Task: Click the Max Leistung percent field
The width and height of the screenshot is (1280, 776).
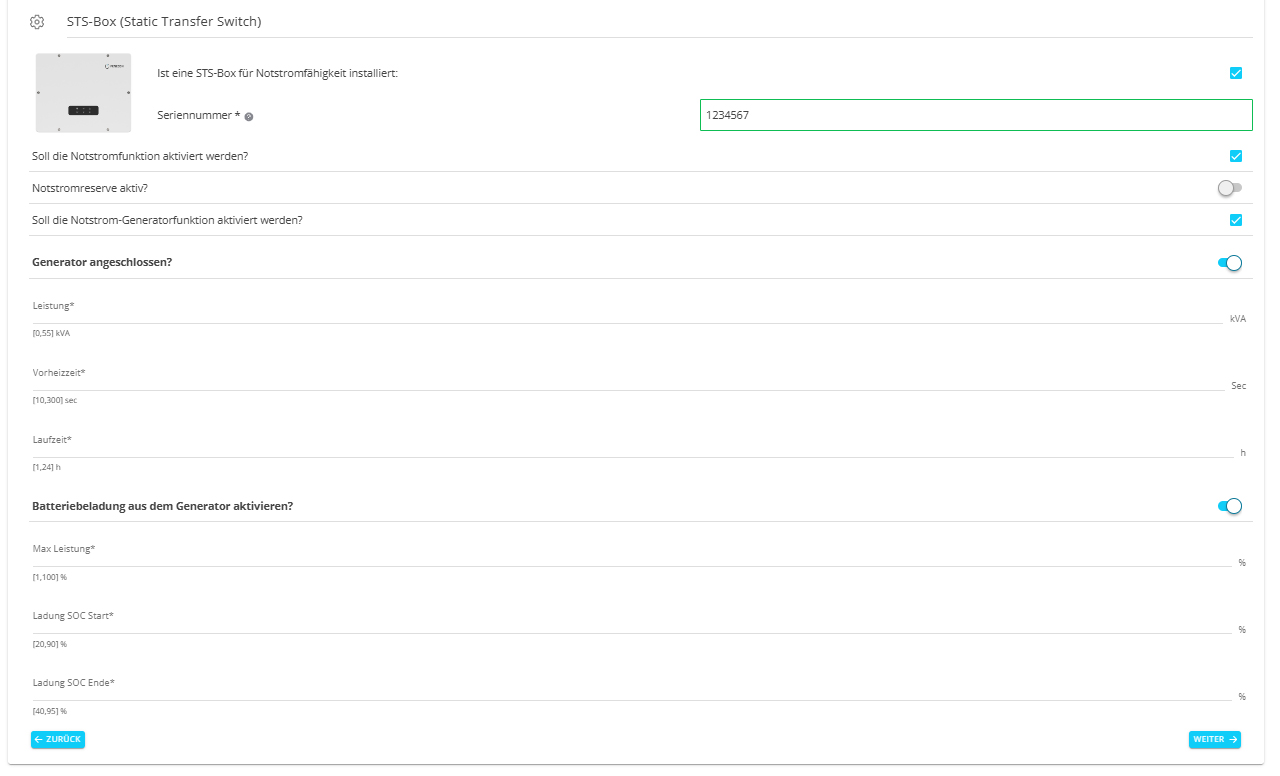Action: pyautogui.click(x=620, y=557)
